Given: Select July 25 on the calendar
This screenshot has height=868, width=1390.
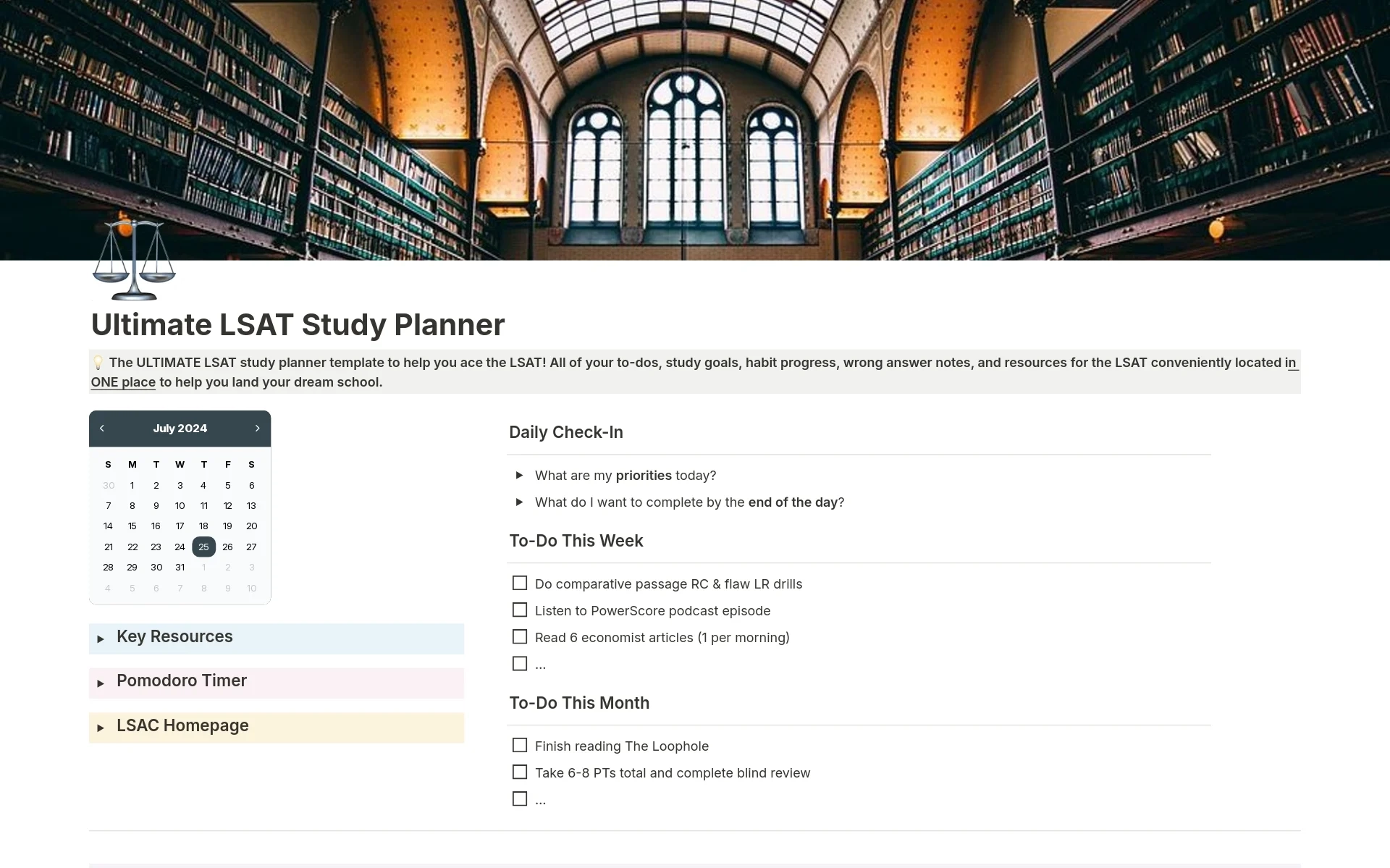Looking at the screenshot, I should 203,547.
